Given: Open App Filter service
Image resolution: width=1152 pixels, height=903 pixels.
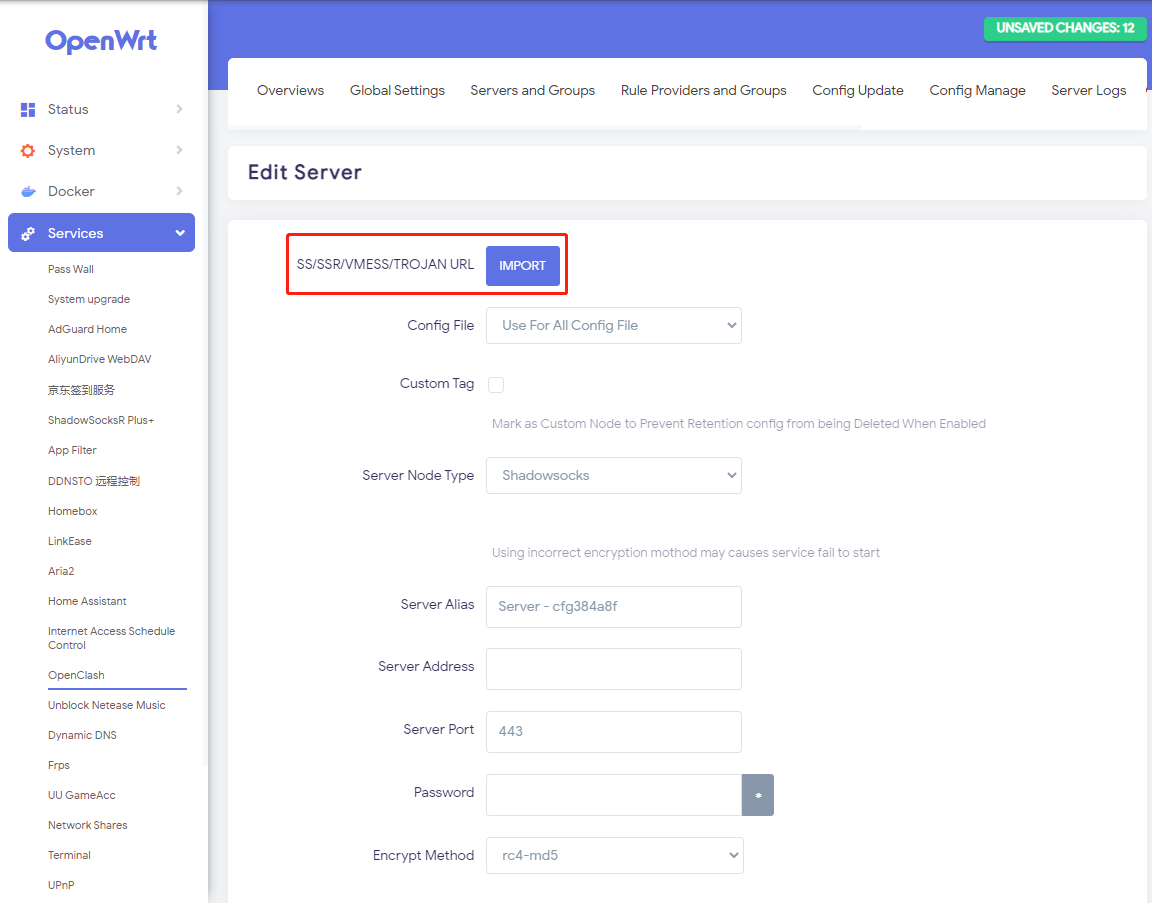Looking at the screenshot, I should tap(72, 450).
